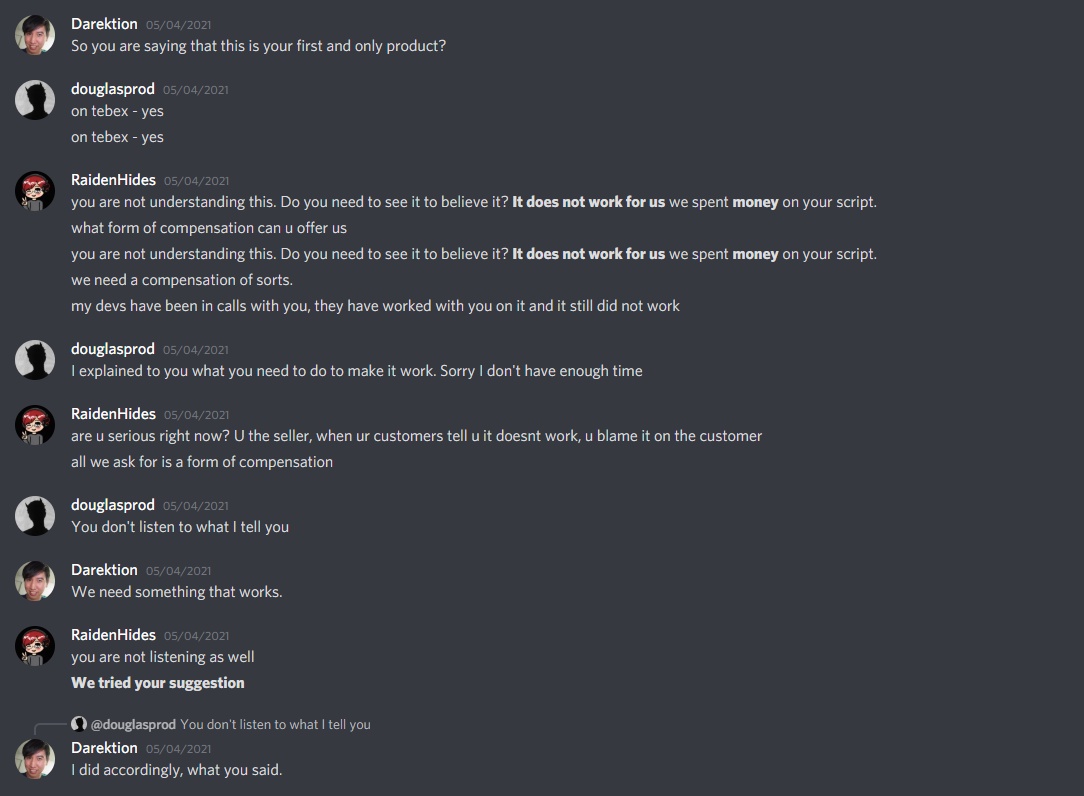This screenshot has height=796, width=1084.
Task: Click username Darektion above "So you are saying" message
Action: [104, 24]
